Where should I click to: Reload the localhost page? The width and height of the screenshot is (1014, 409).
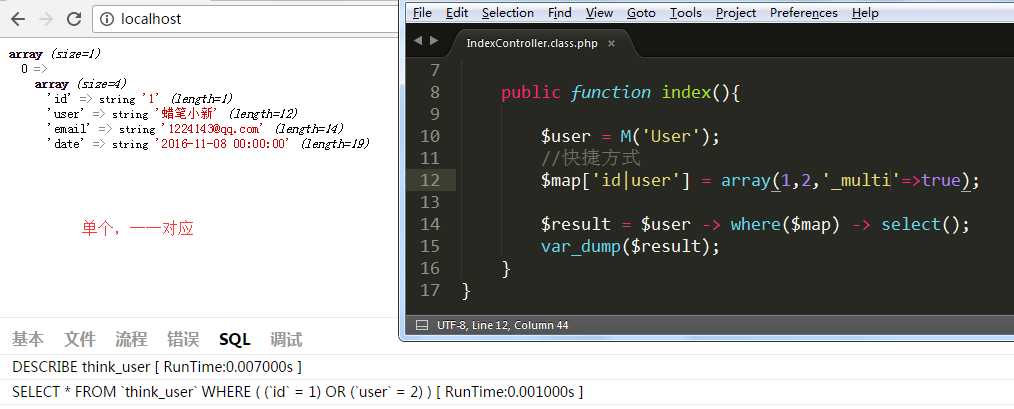coord(74,19)
